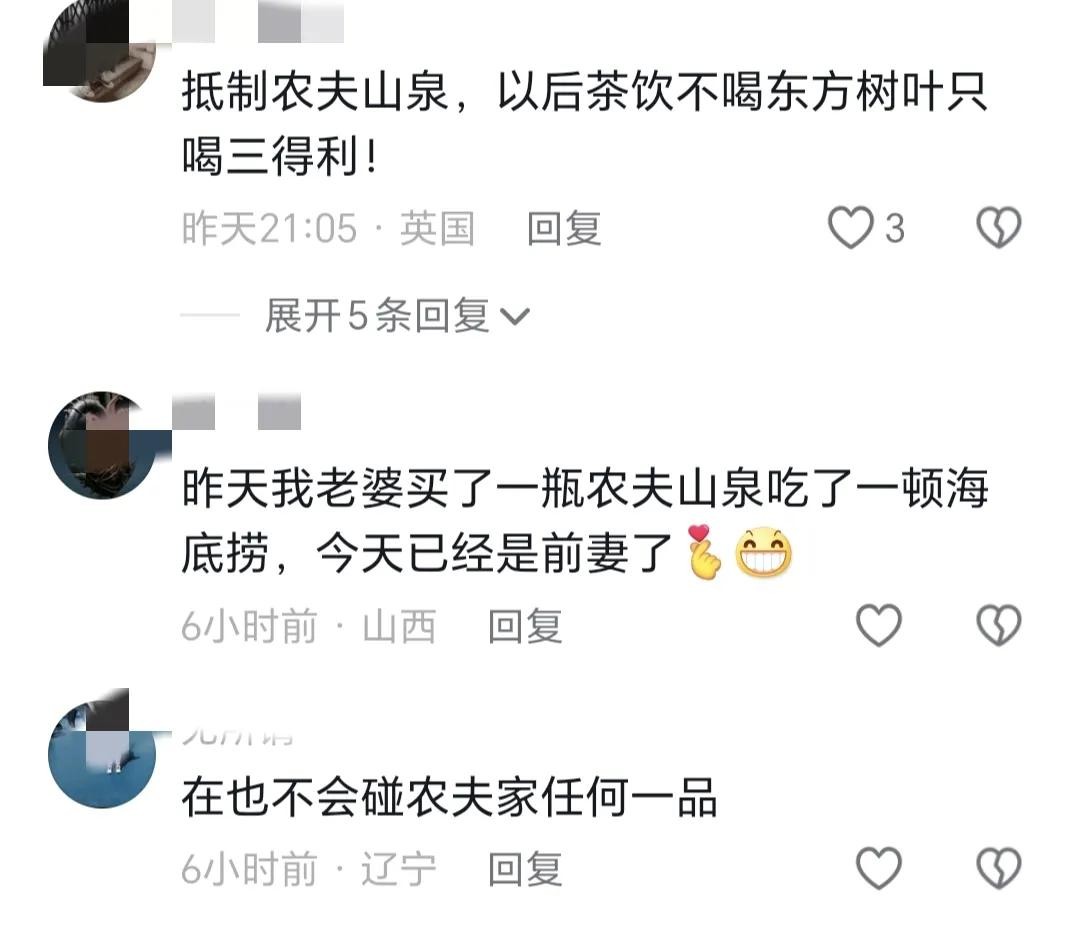Dislike the 辽宁 user's comment
The image size is (1080, 929).
tap(999, 868)
